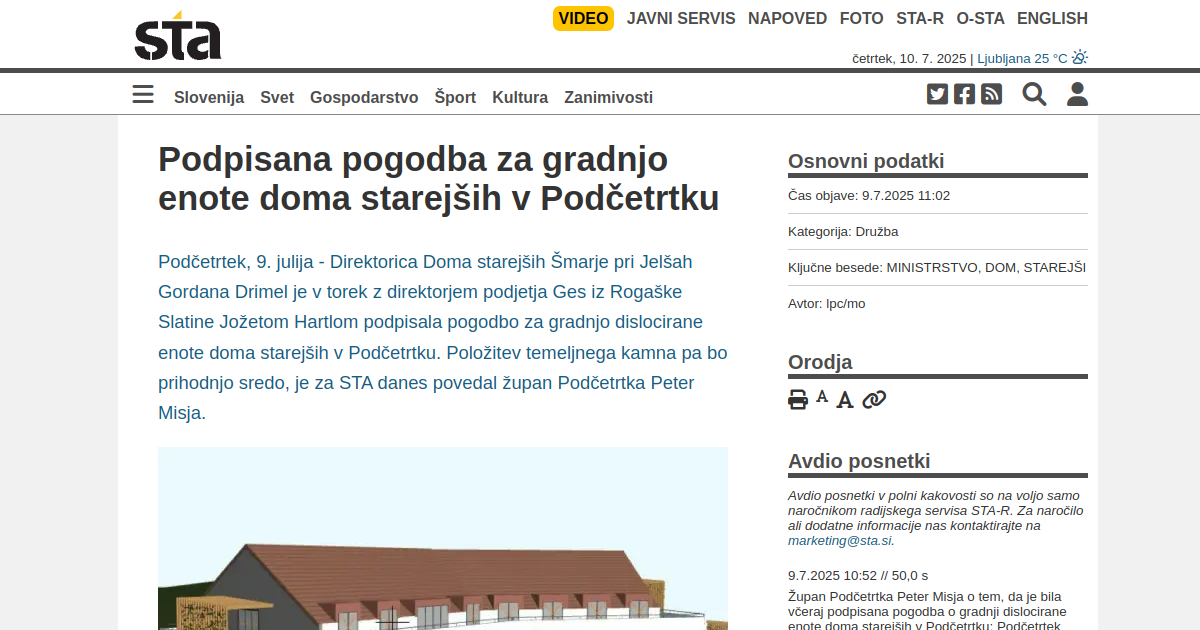
Task: Open the Slovenija section
Action: [209, 97]
